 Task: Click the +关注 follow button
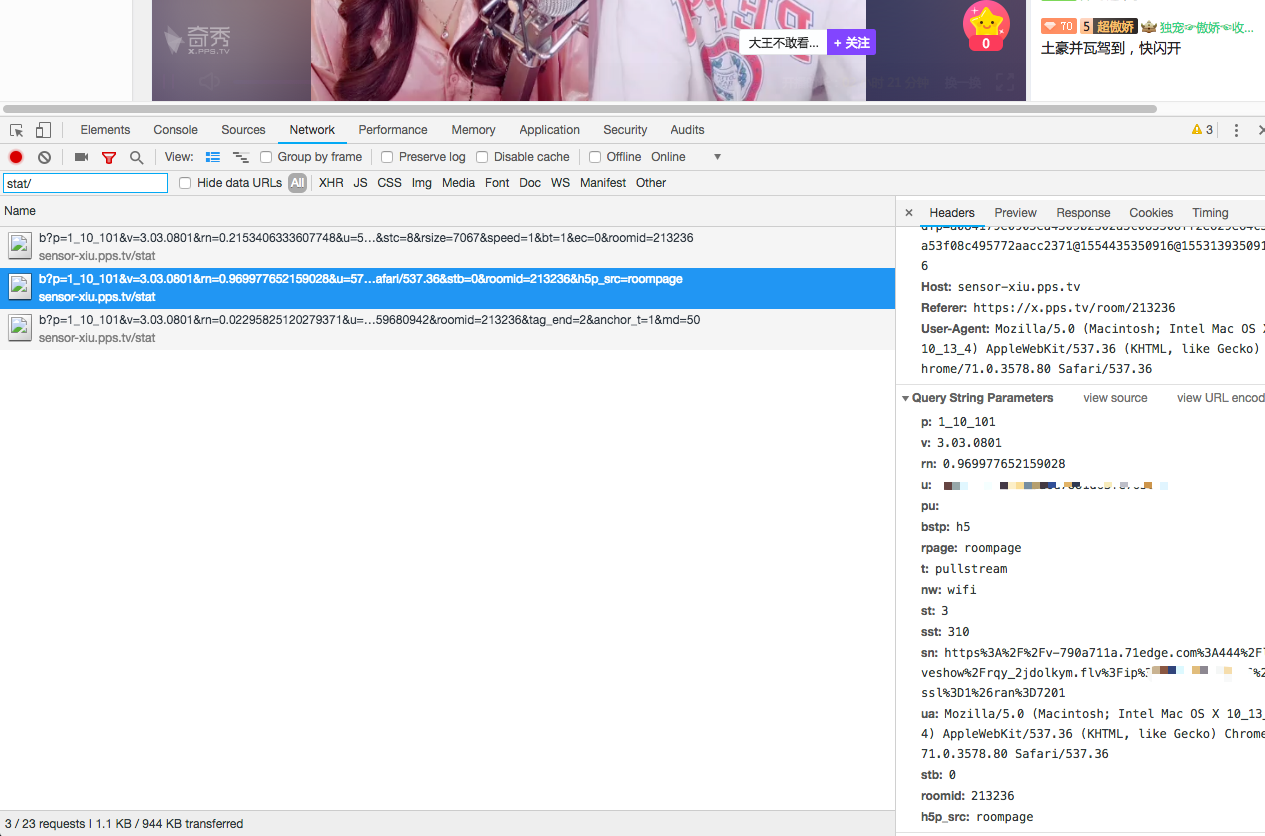point(850,43)
